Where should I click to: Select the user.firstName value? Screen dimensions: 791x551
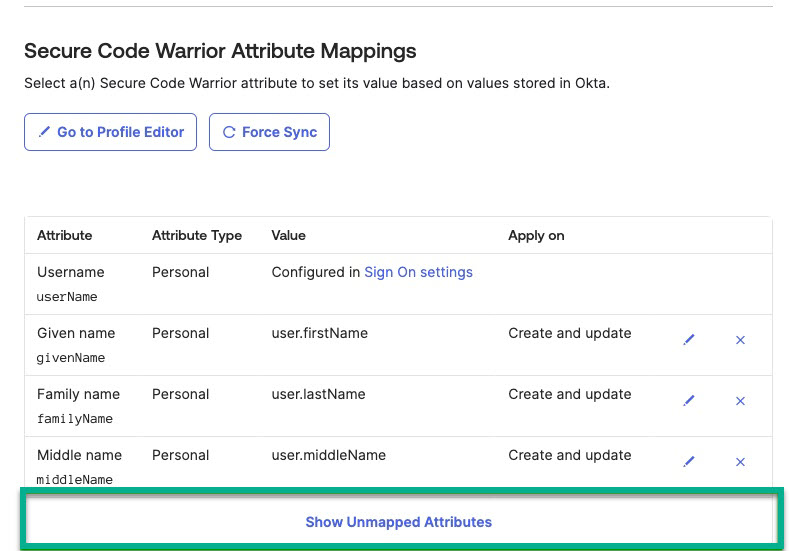point(320,334)
